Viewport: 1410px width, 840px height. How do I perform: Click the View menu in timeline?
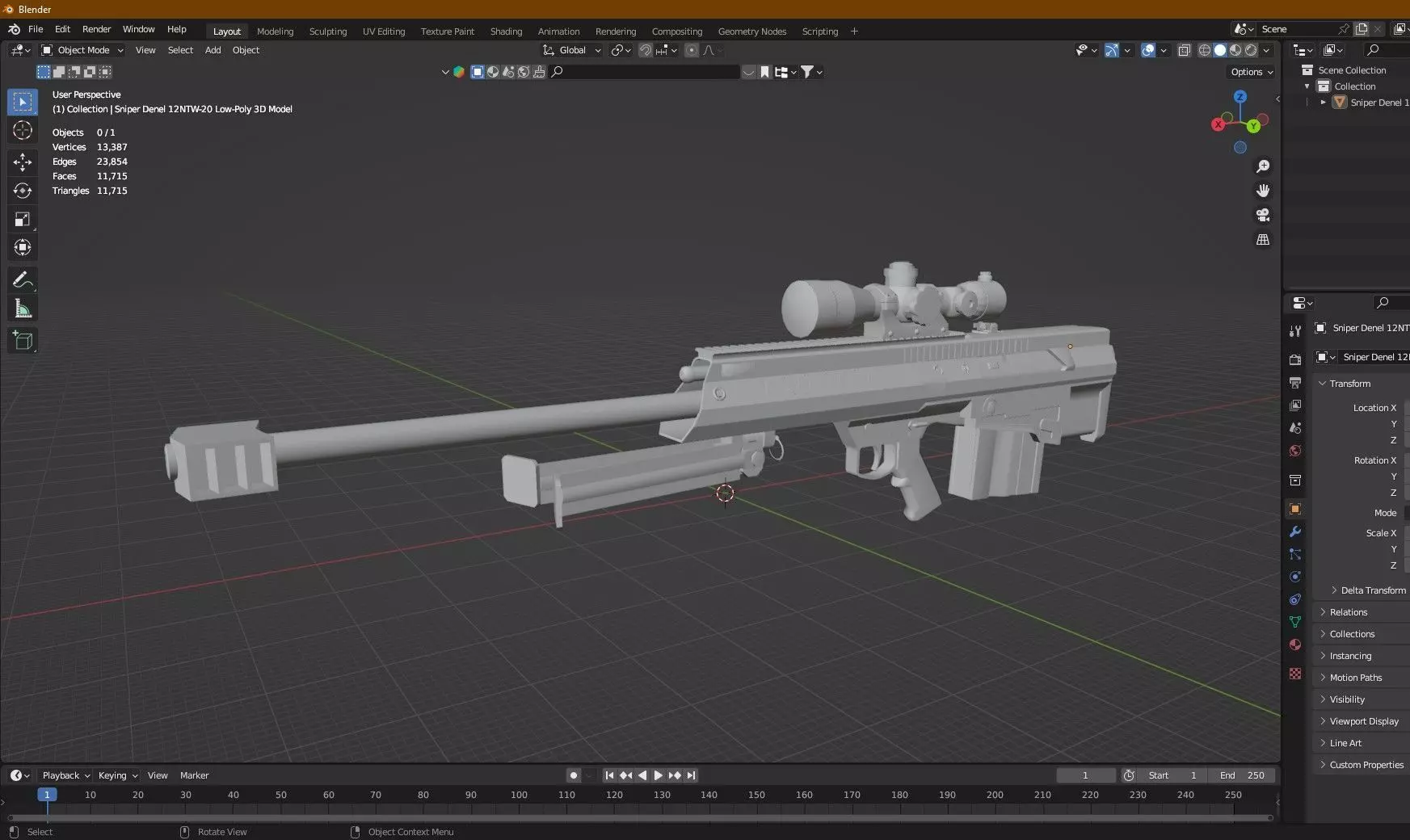158,775
